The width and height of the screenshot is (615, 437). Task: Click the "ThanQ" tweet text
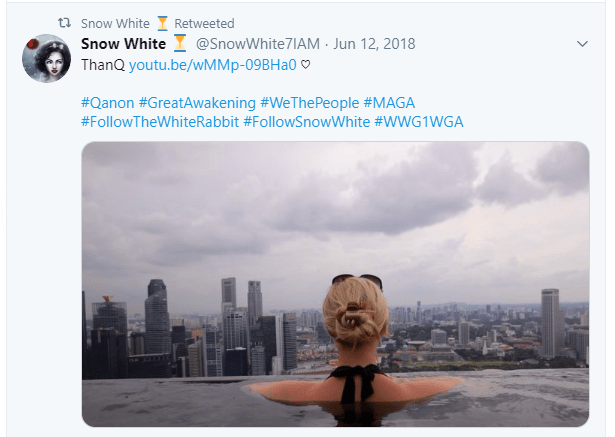[x=104, y=64]
